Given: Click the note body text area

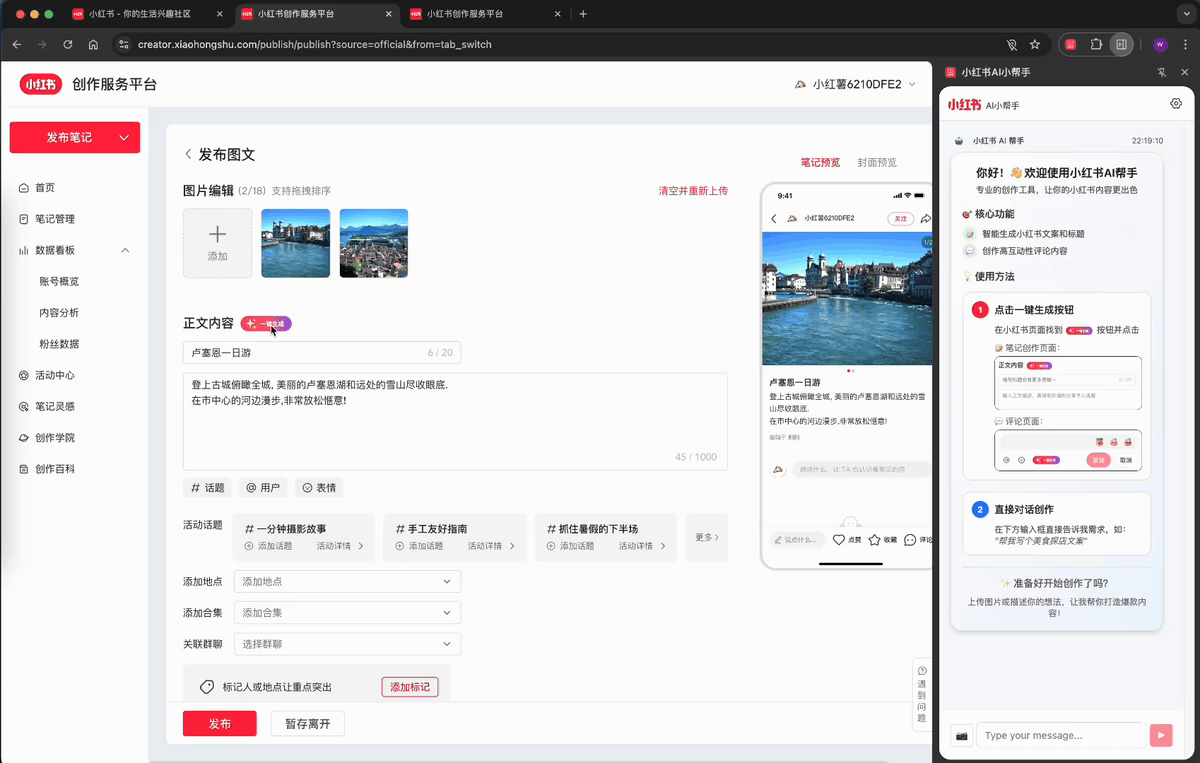Looking at the screenshot, I should tap(455, 421).
